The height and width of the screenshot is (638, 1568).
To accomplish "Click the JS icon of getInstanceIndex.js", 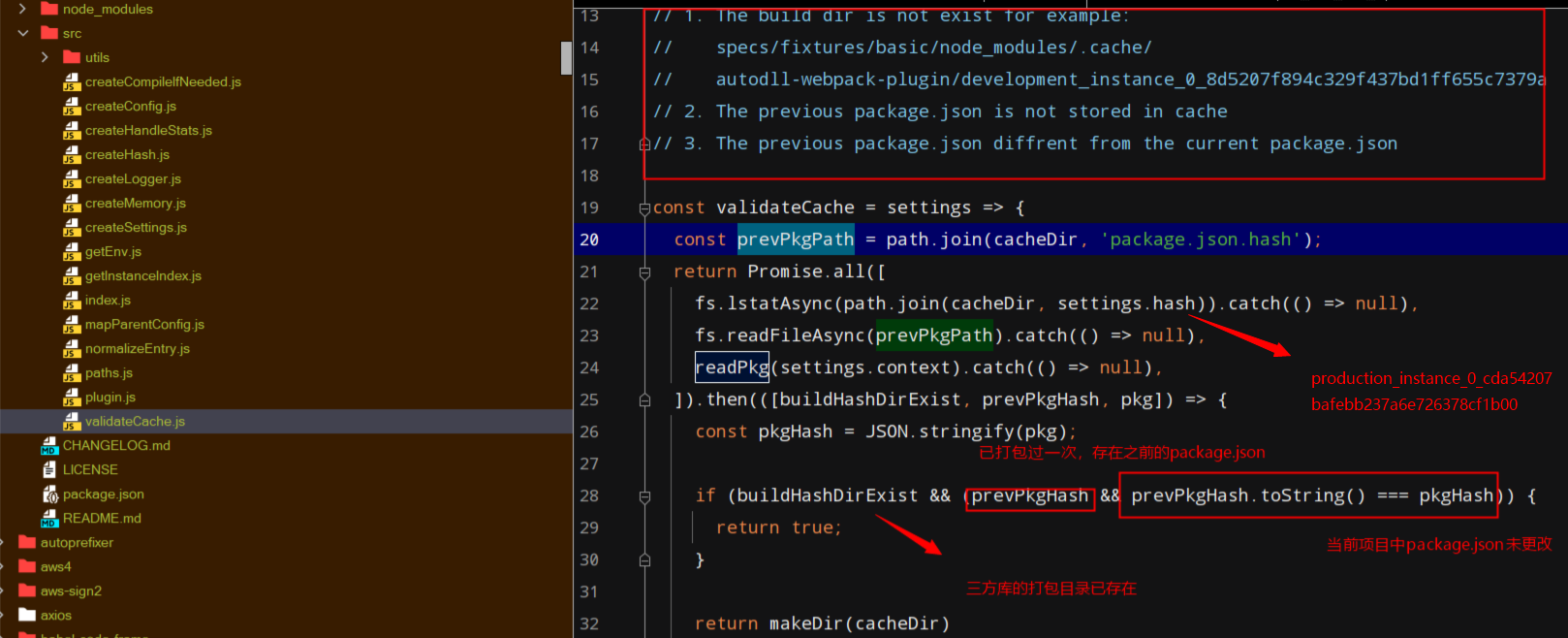I will pos(72,275).
